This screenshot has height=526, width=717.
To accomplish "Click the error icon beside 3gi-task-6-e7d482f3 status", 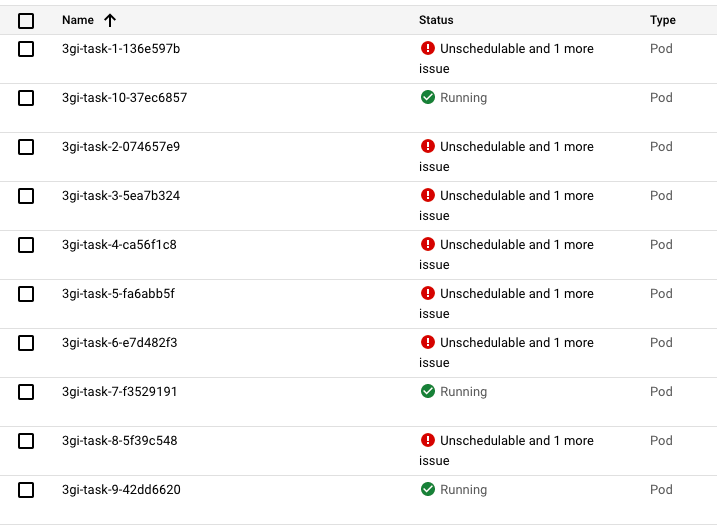I will coord(428,342).
